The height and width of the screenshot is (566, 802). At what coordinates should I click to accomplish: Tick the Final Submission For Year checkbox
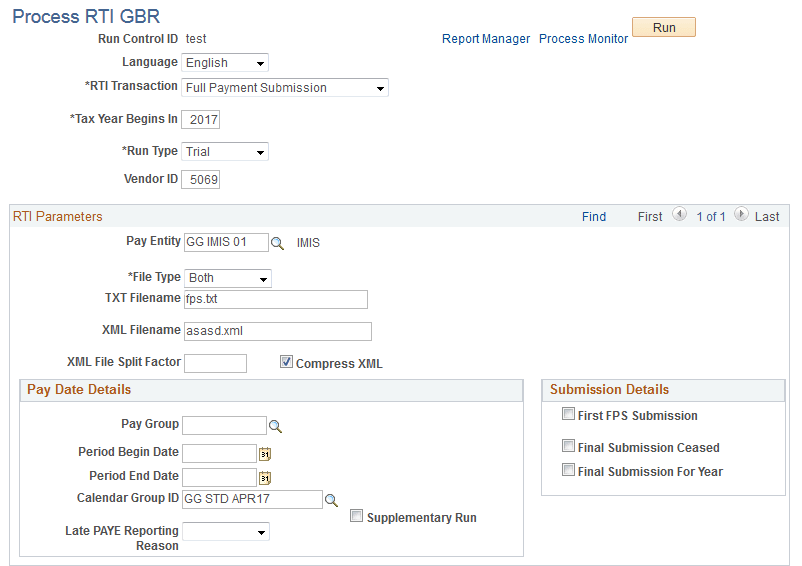568,470
